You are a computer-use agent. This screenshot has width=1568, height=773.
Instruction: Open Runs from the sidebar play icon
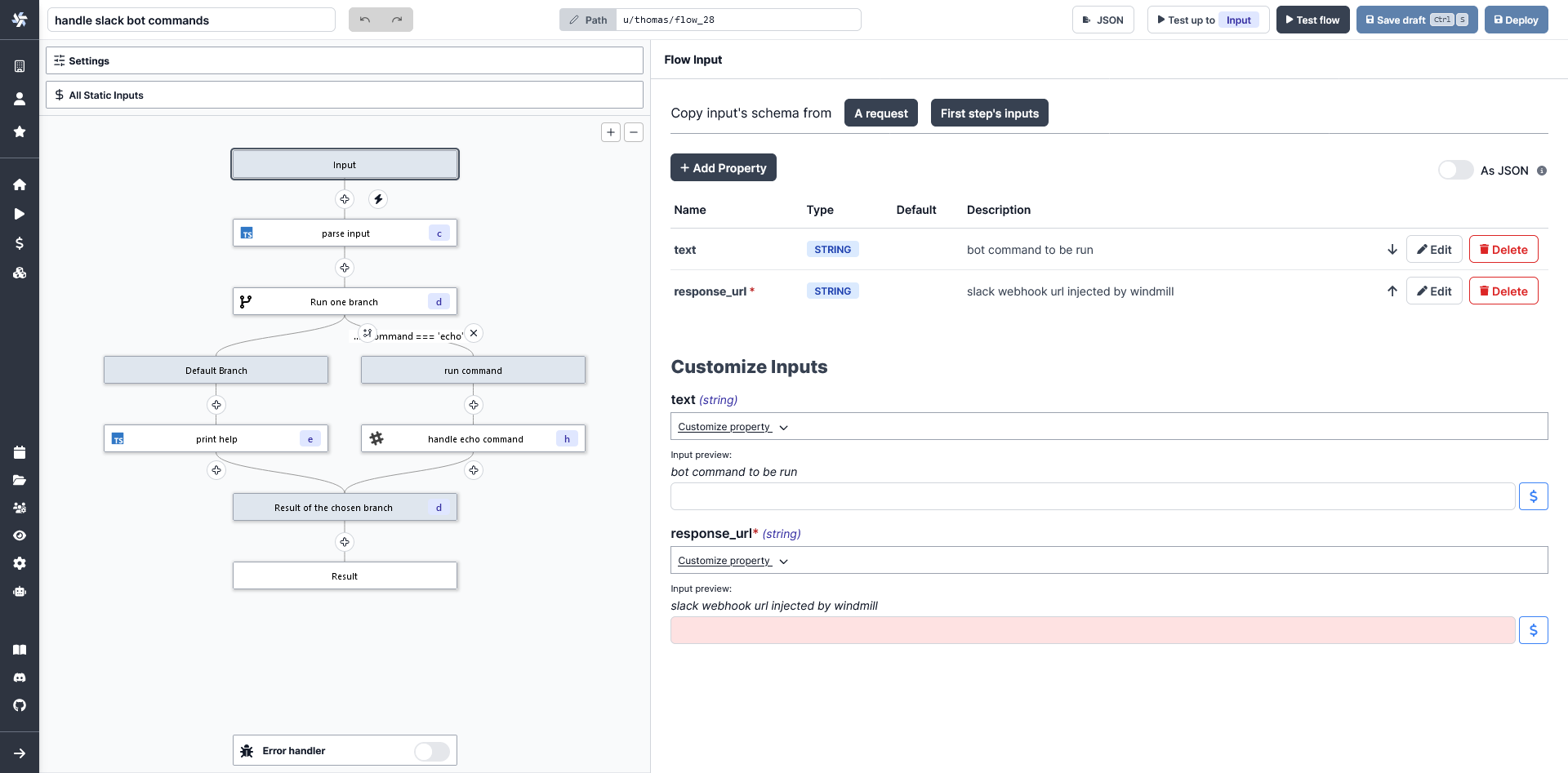(x=20, y=214)
